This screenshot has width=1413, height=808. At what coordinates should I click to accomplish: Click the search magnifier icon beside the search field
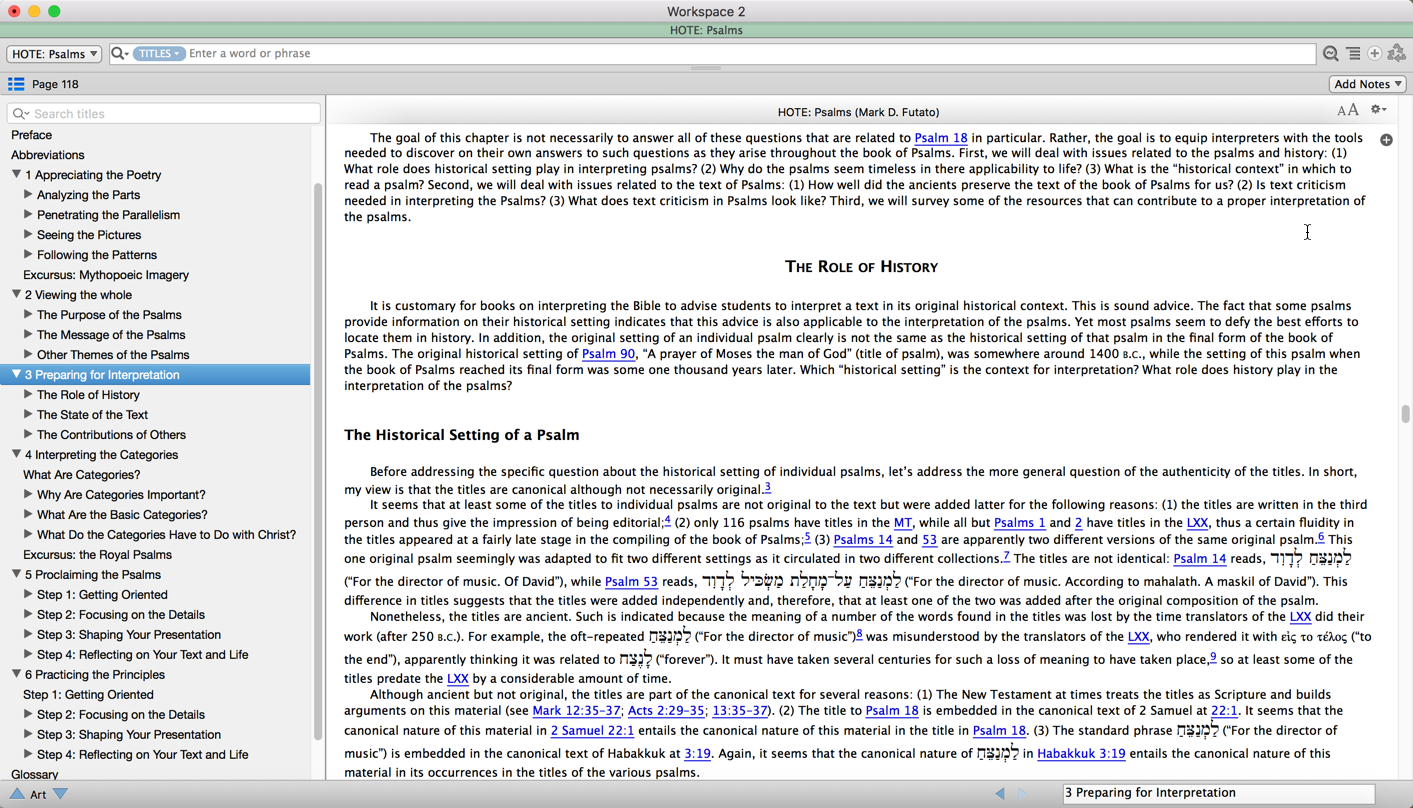click(1330, 54)
